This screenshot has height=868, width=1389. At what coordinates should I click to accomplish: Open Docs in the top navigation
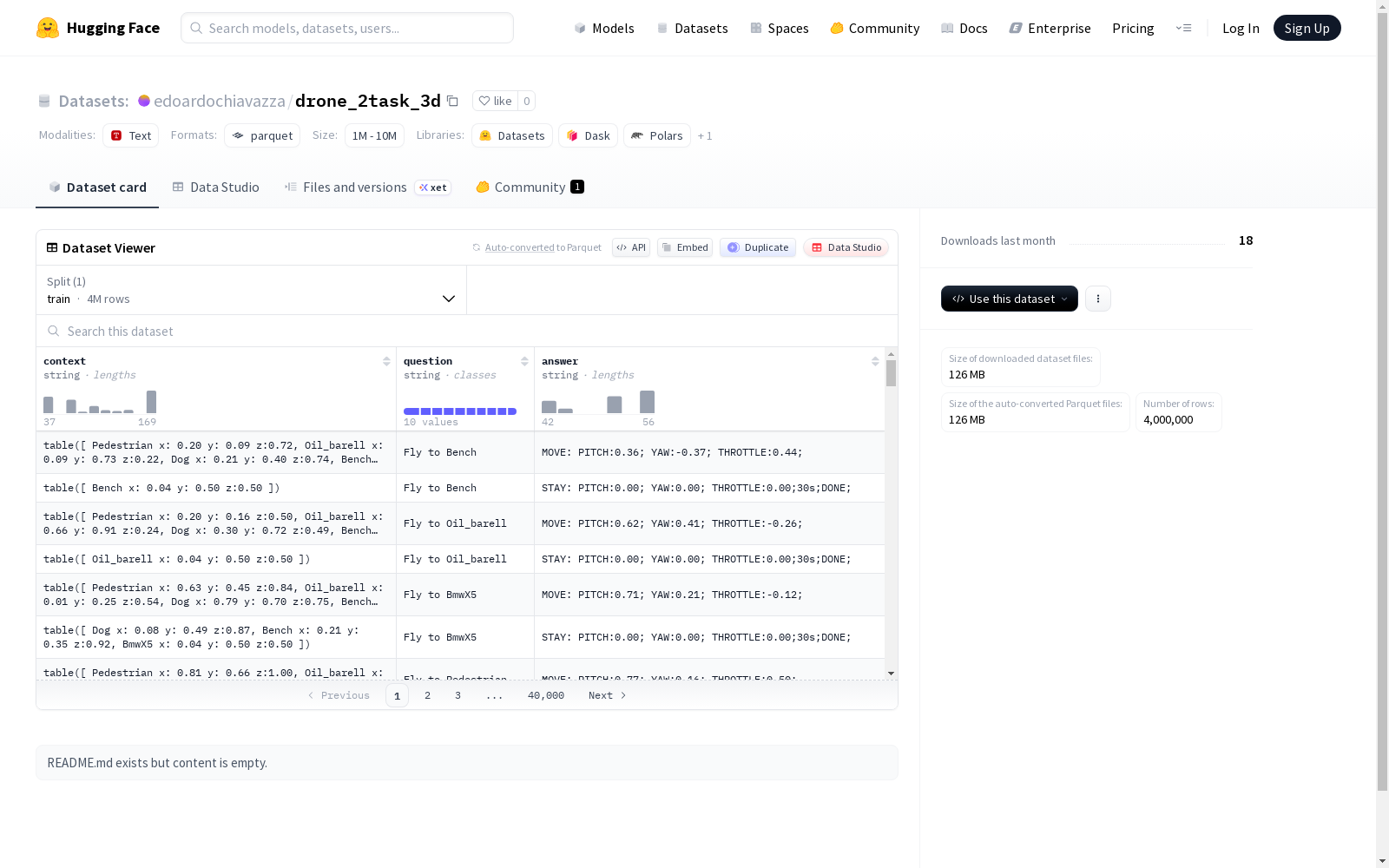tap(964, 28)
